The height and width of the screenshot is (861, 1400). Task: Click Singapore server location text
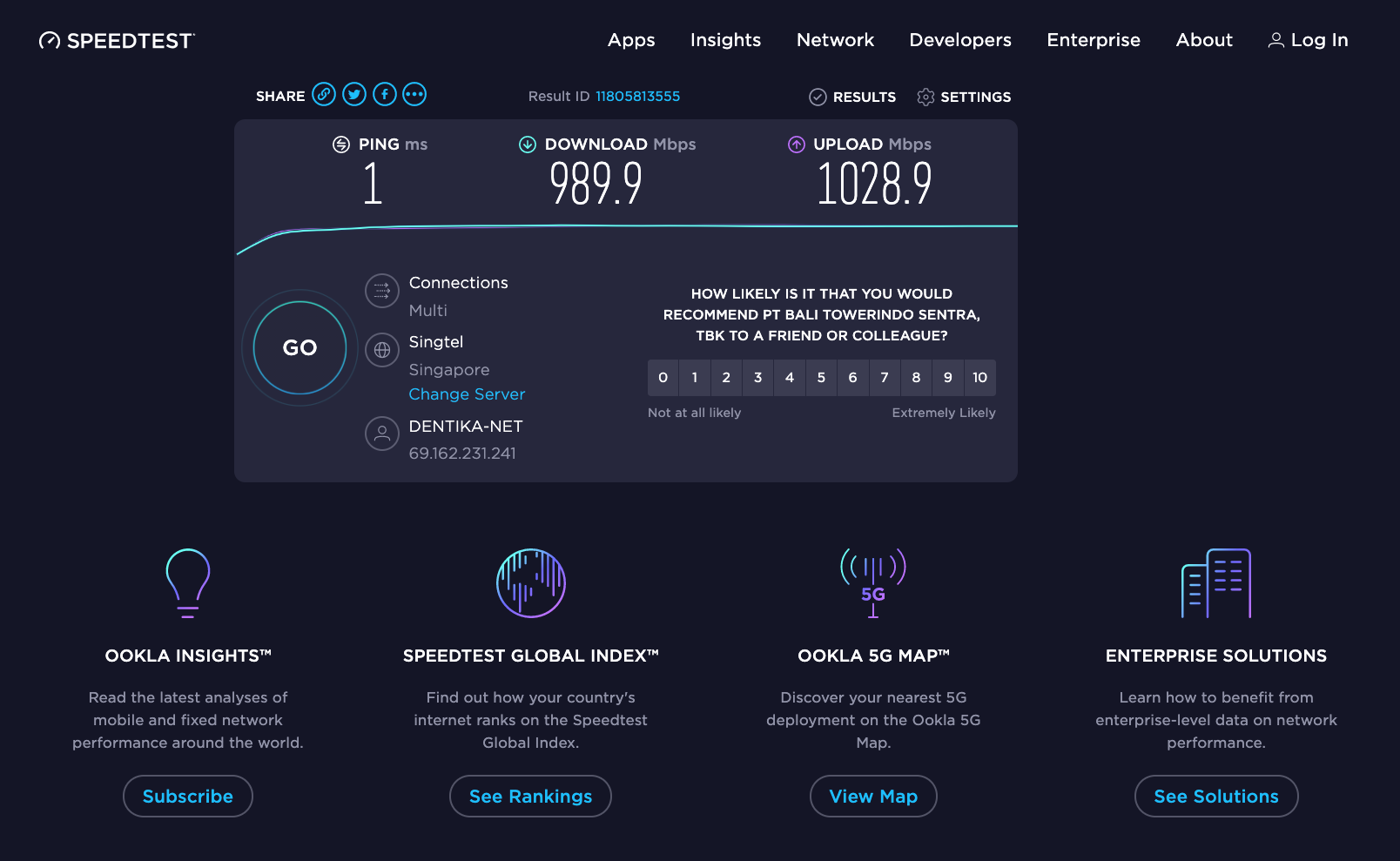pos(449,370)
